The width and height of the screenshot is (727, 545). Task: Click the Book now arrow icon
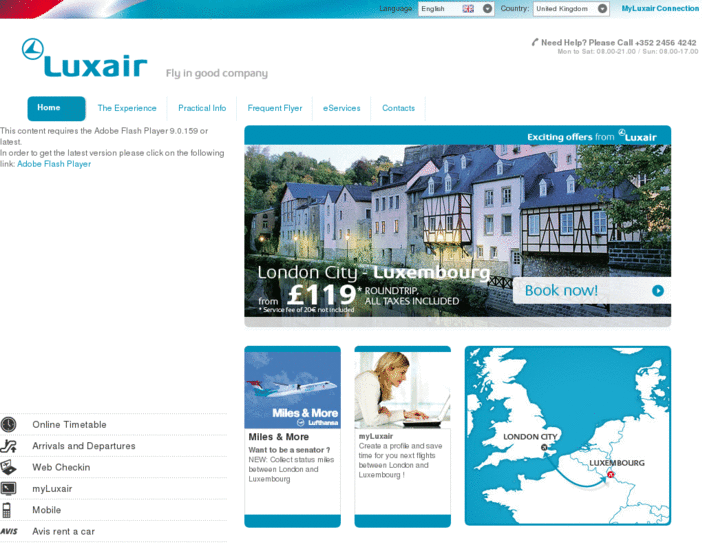[x=657, y=290]
